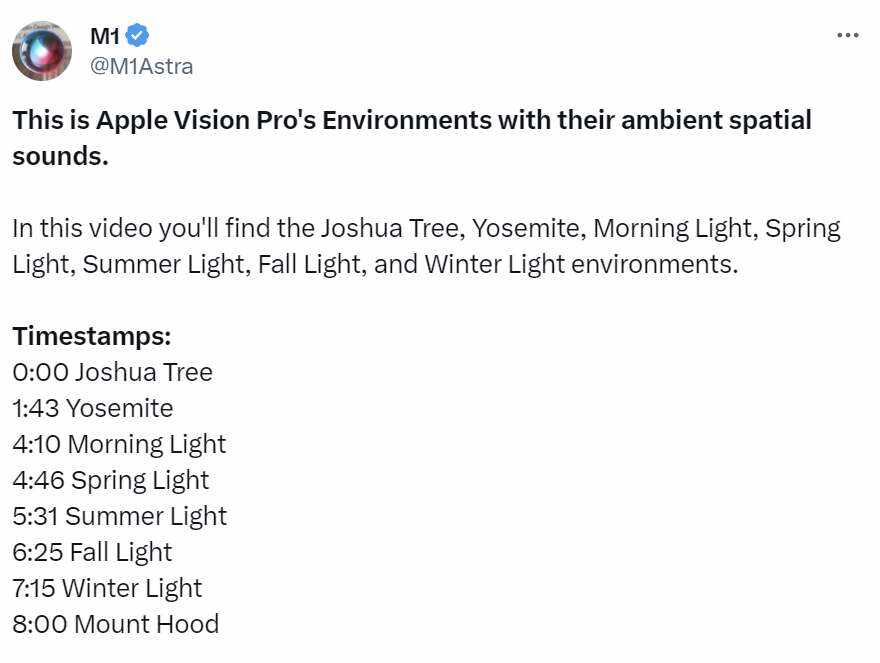Skip to the 5:31 timestamp
The image size is (880, 663).
(x=36, y=516)
